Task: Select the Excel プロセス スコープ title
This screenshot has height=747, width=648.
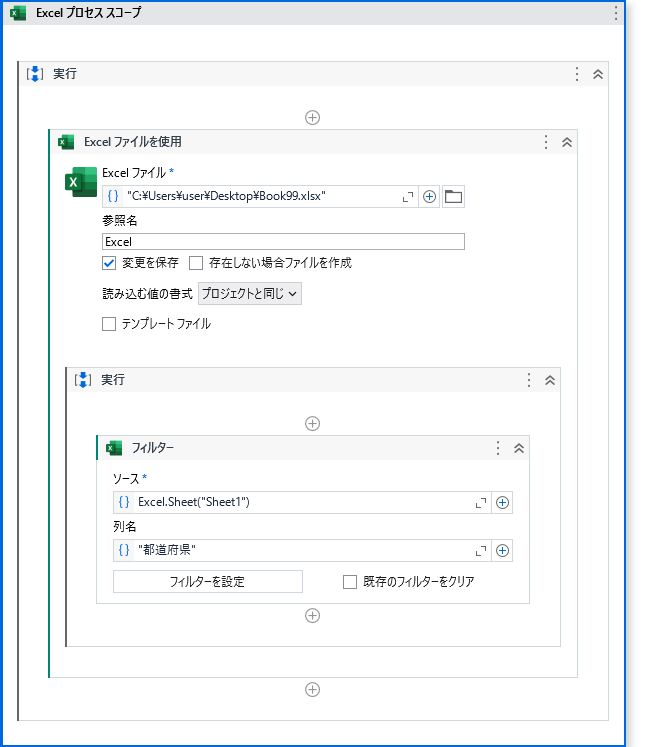Action: pos(89,13)
